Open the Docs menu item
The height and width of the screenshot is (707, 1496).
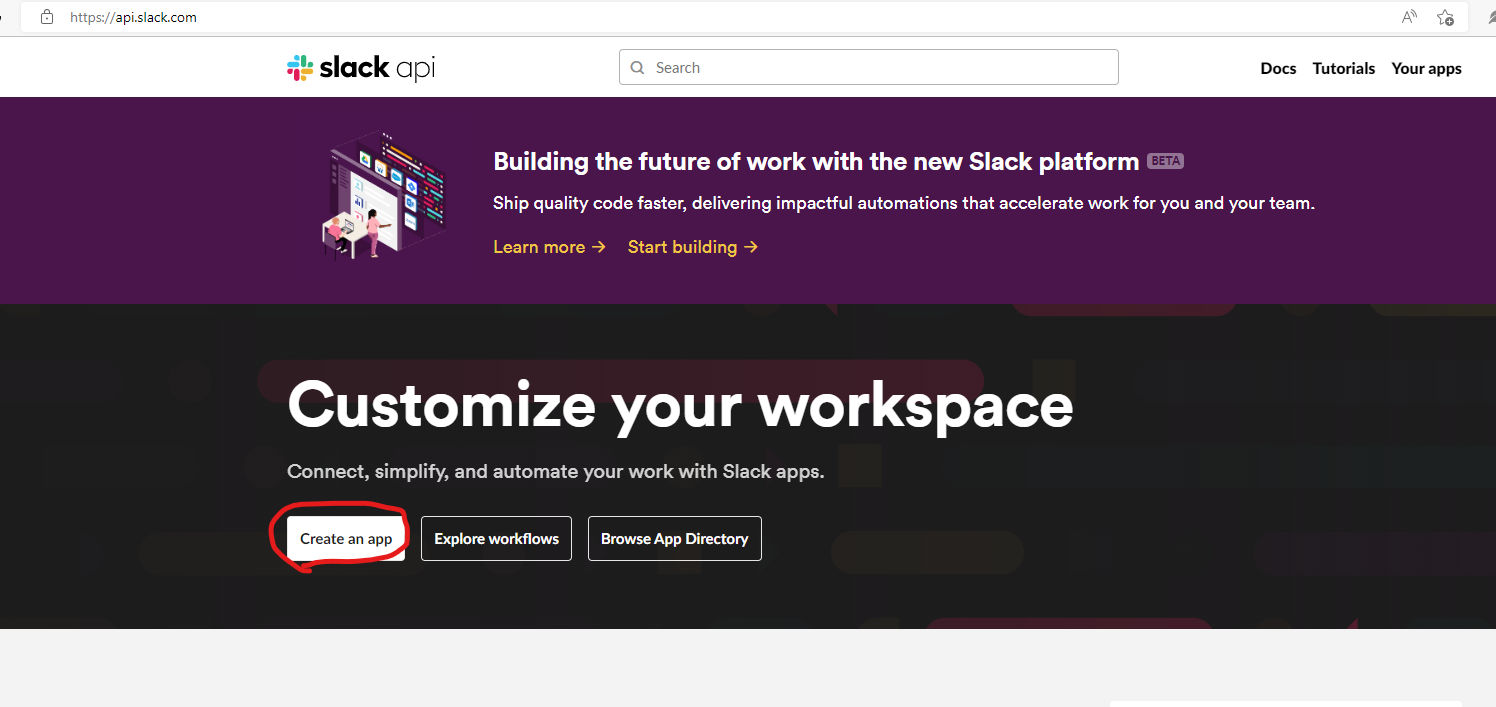[1278, 68]
